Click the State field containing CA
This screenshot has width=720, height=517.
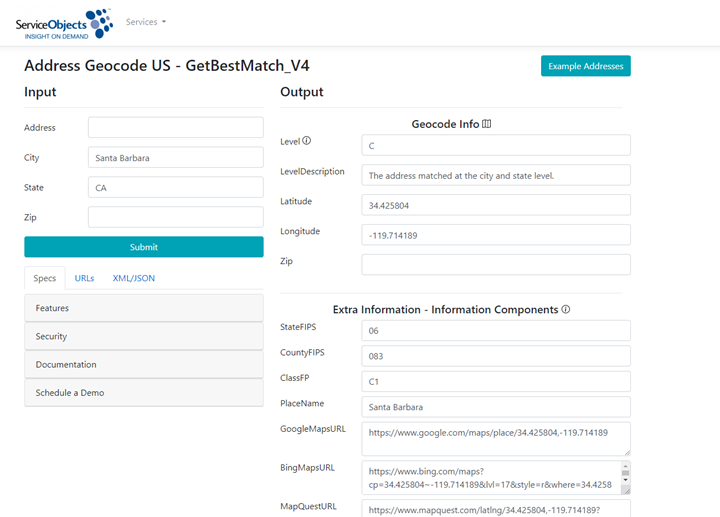176,187
